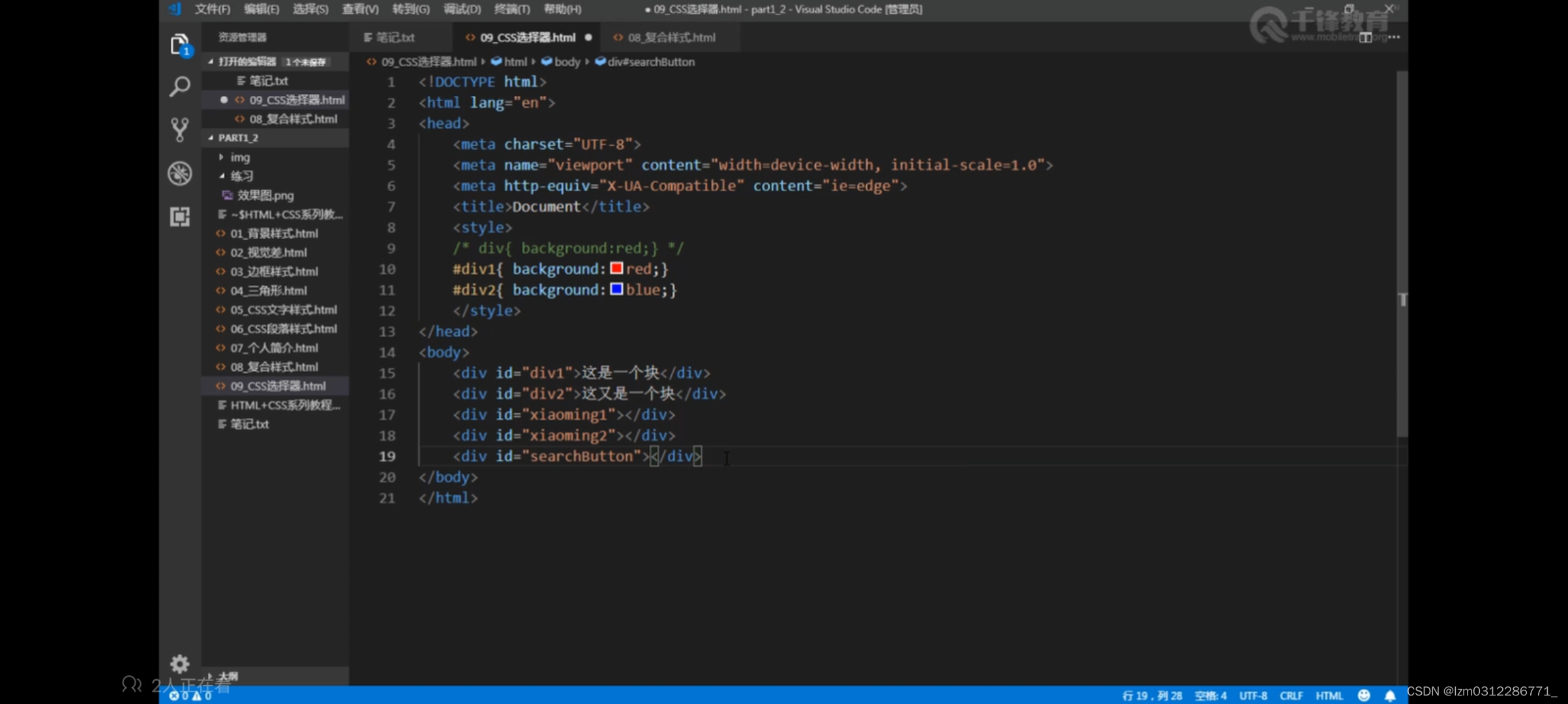The width and height of the screenshot is (1568, 704).
Task: Open the Source Control view
Action: [180, 130]
